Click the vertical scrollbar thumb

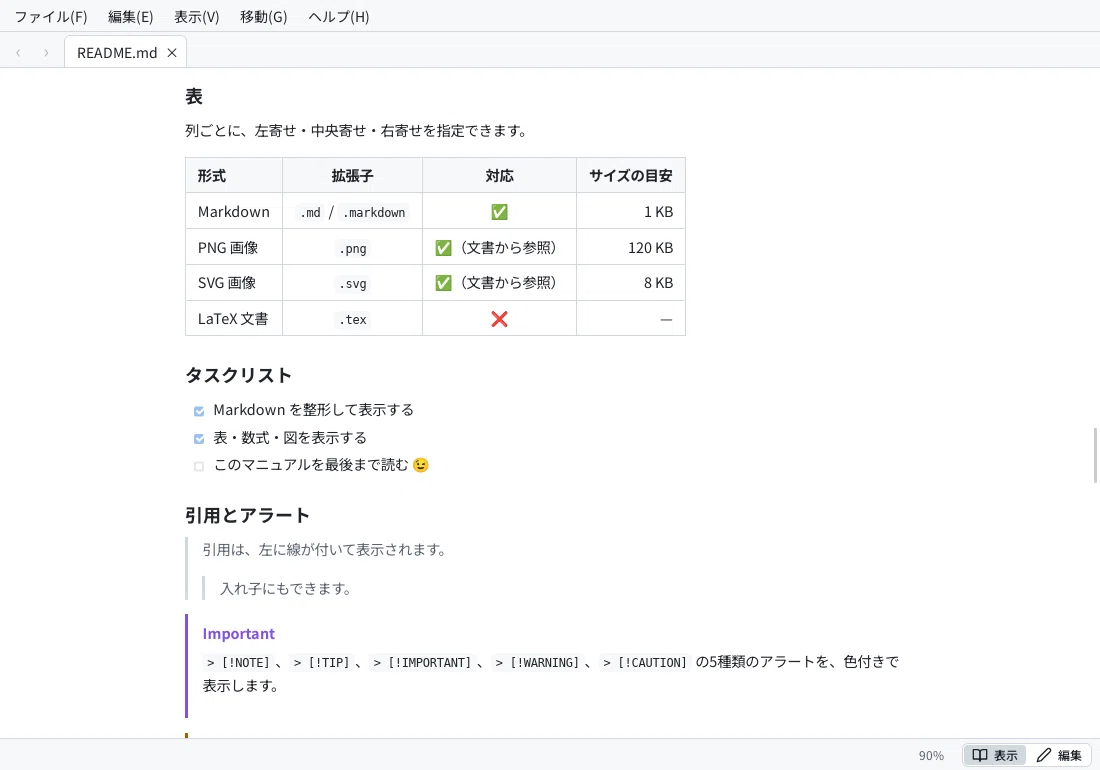[1095, 454]
